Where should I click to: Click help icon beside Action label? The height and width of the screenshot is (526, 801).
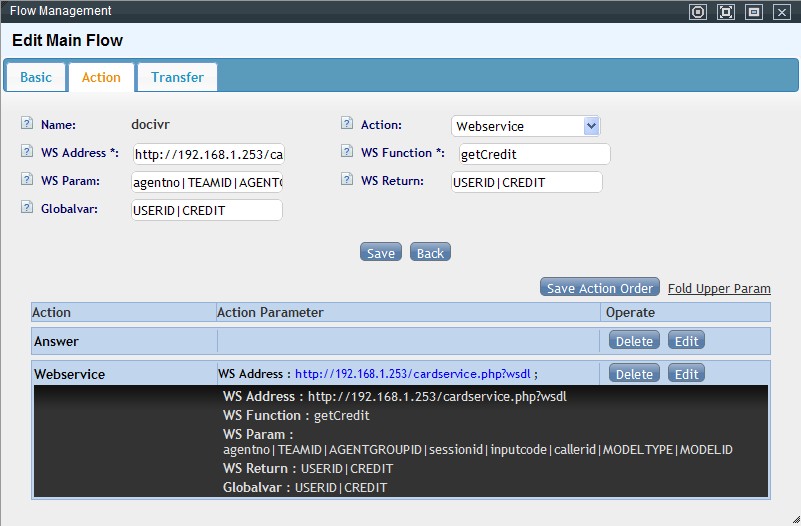click(x=347, y=125)
